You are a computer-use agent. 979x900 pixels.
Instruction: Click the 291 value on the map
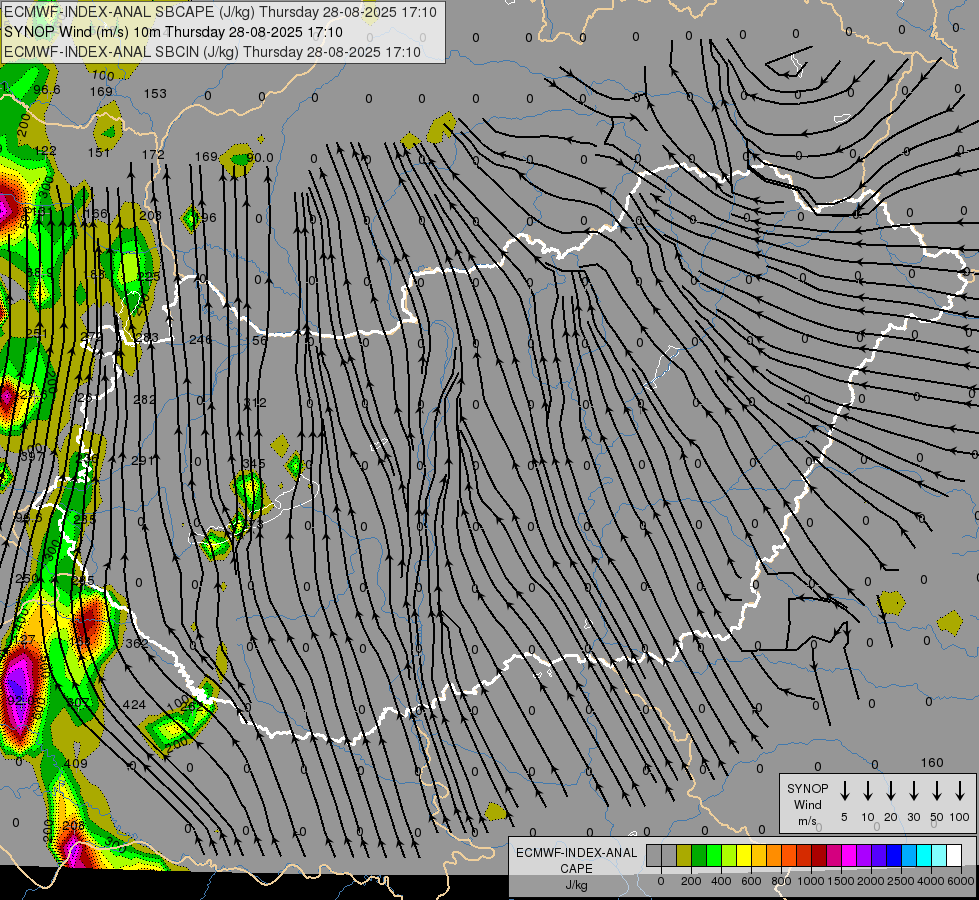142,460
